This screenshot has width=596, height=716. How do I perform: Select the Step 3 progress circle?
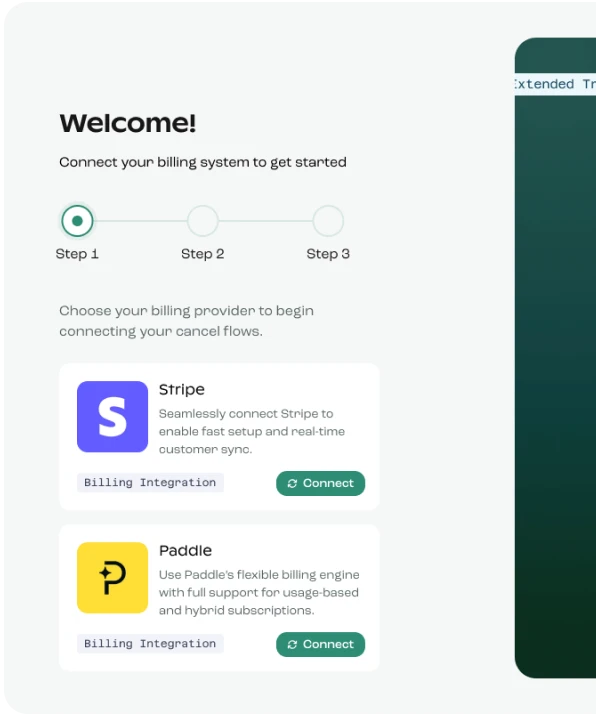click(328, 221)
